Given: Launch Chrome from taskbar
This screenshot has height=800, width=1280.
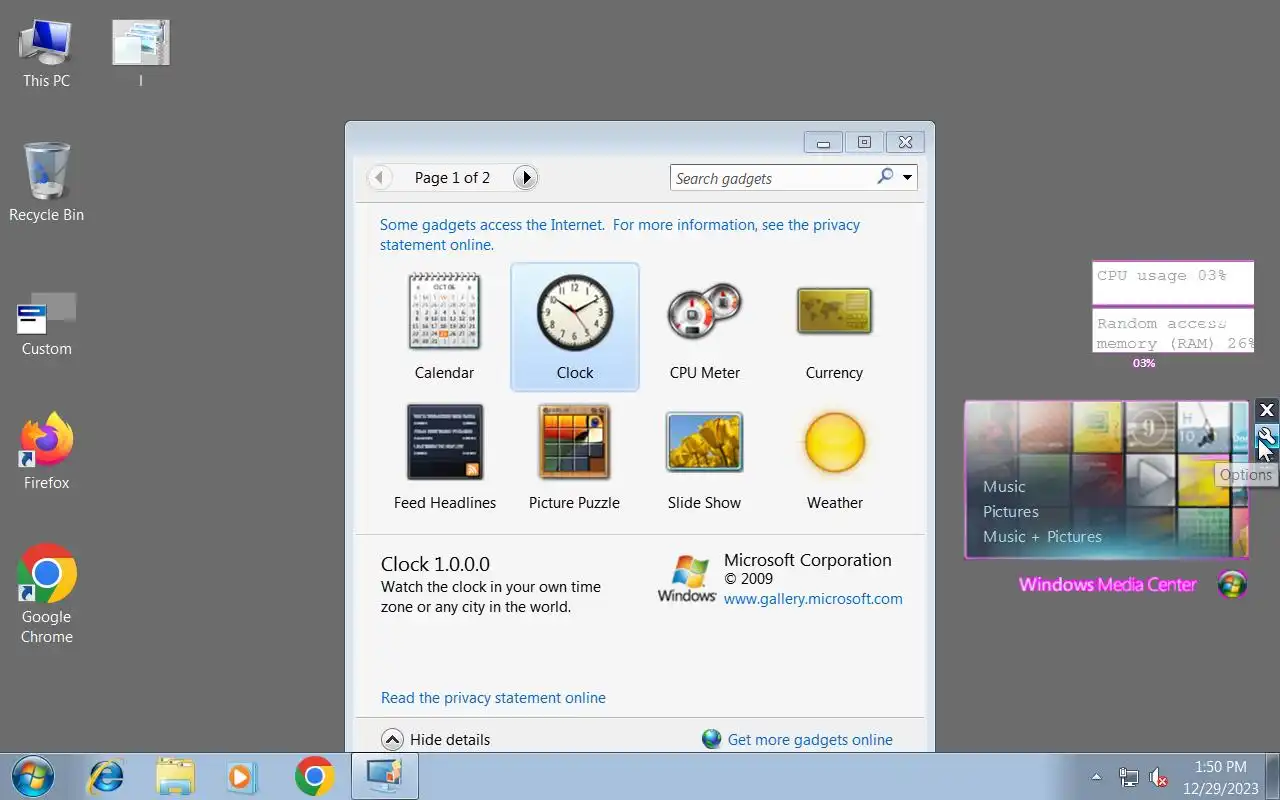Looking at the screenshot, I should pos(314,776).
